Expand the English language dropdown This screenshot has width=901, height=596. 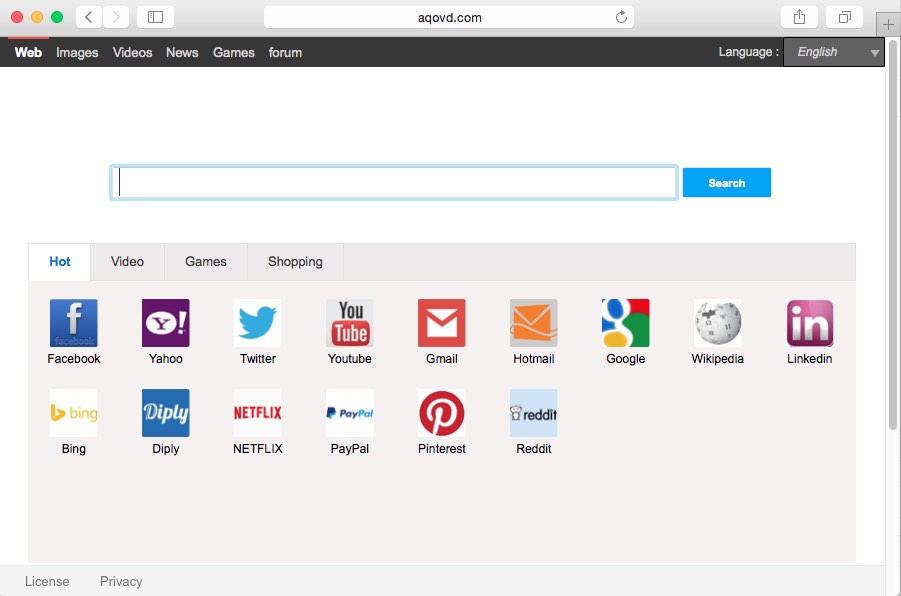833,52
